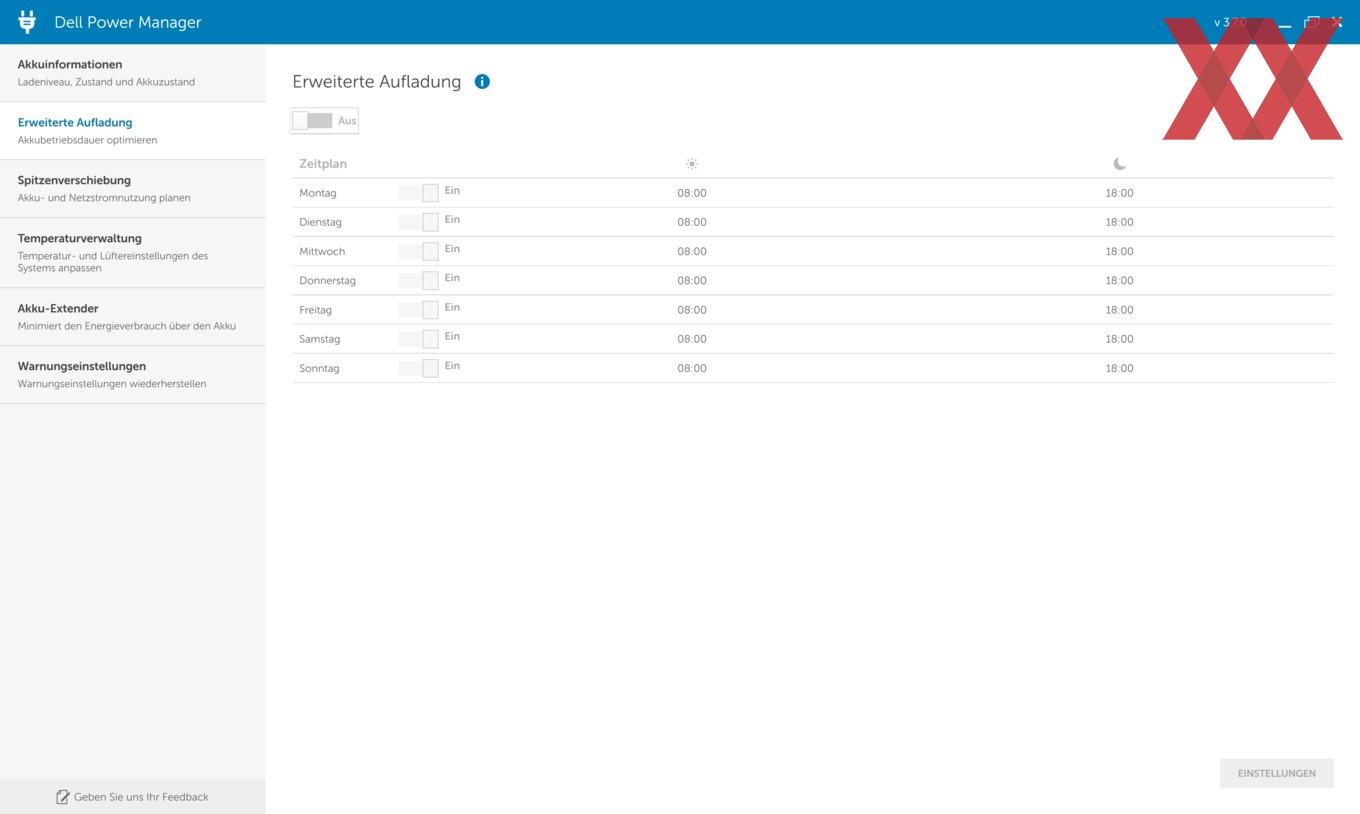Click the moon icon in the schedule header
1360x814 pixels.
pos(1119,164)
